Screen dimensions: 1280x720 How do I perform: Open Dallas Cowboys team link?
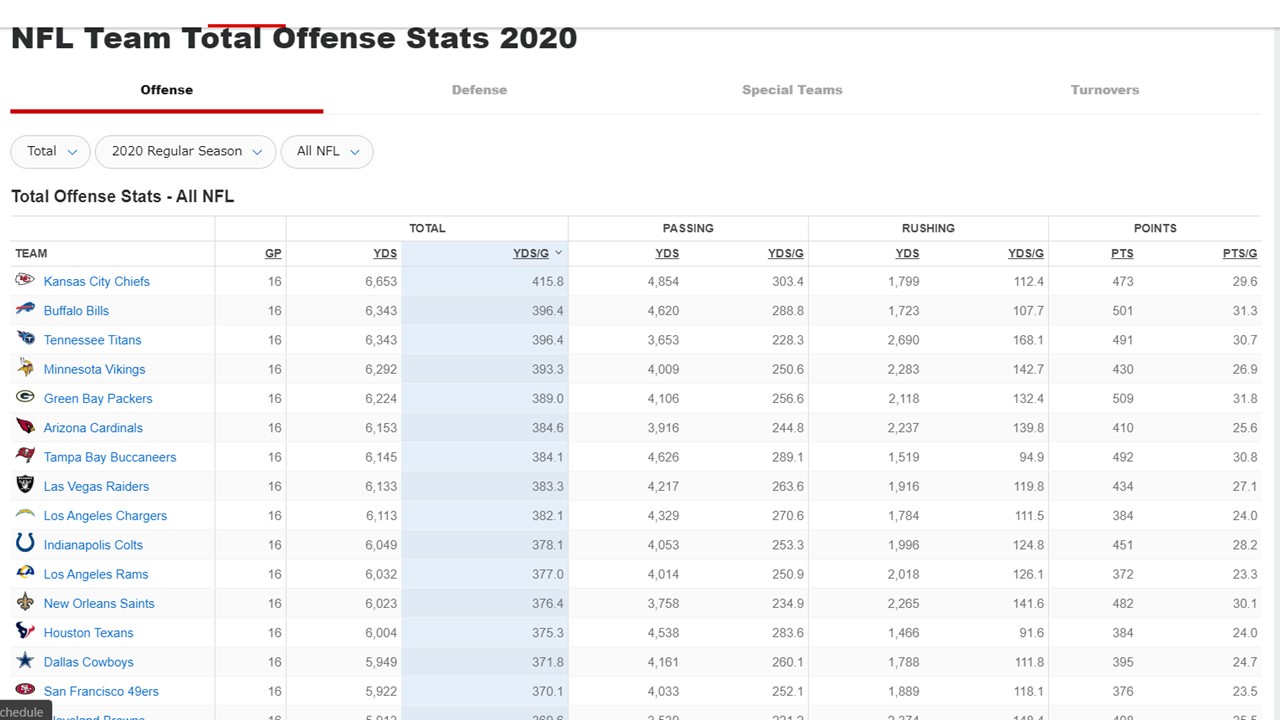click(x=88, y=662)
